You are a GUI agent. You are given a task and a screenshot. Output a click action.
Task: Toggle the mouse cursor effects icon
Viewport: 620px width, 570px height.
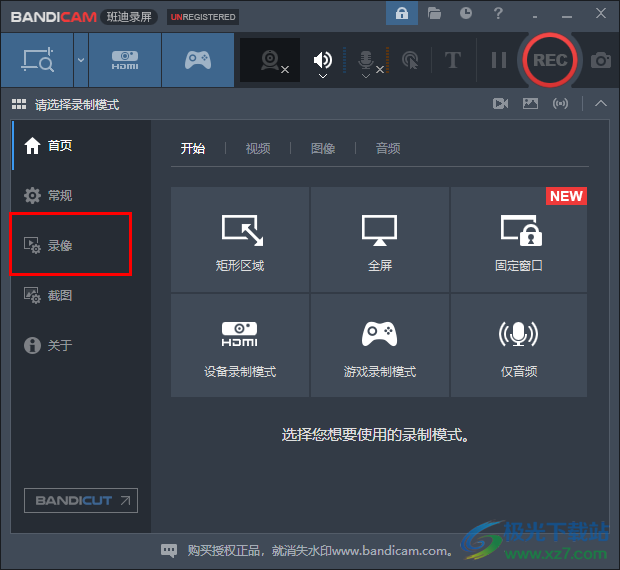coord(410,60)
